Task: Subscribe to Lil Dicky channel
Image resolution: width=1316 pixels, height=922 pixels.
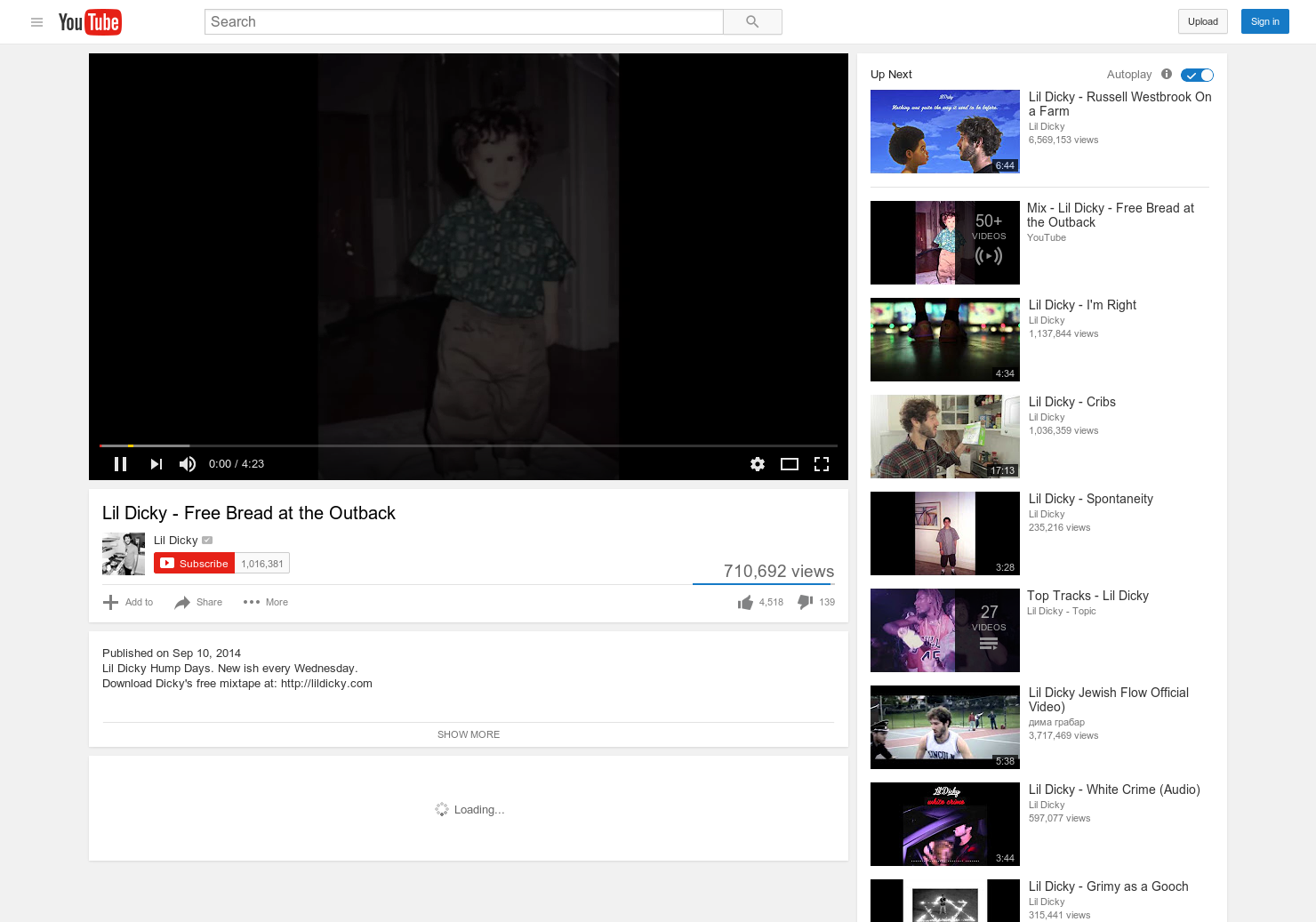Action: [195, 564]
